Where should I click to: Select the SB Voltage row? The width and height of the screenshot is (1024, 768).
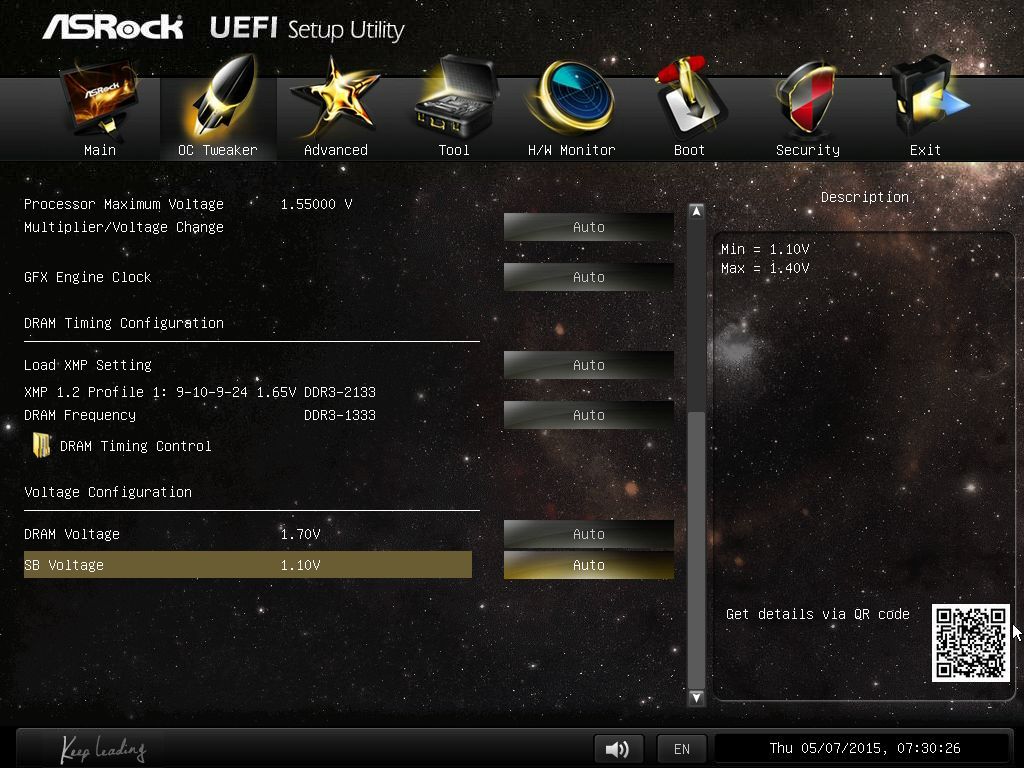248,565
